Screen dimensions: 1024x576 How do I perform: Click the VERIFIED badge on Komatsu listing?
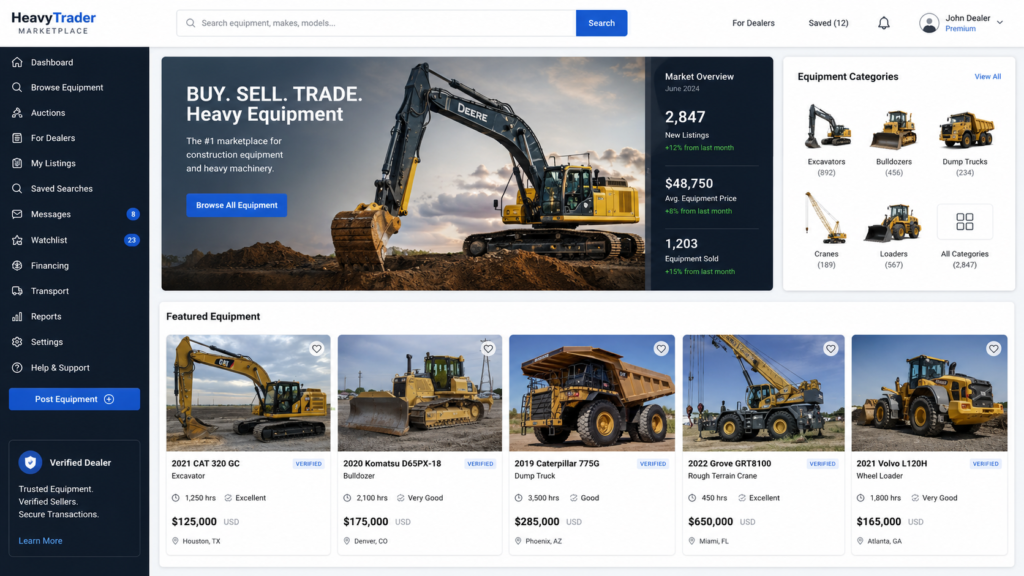click(480, 464)
